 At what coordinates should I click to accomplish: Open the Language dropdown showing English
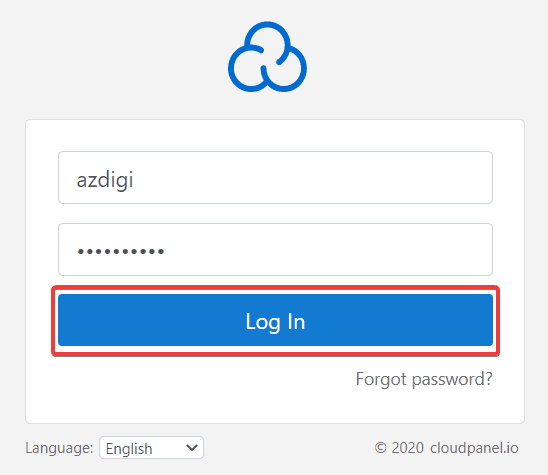(x=151, y=448)
